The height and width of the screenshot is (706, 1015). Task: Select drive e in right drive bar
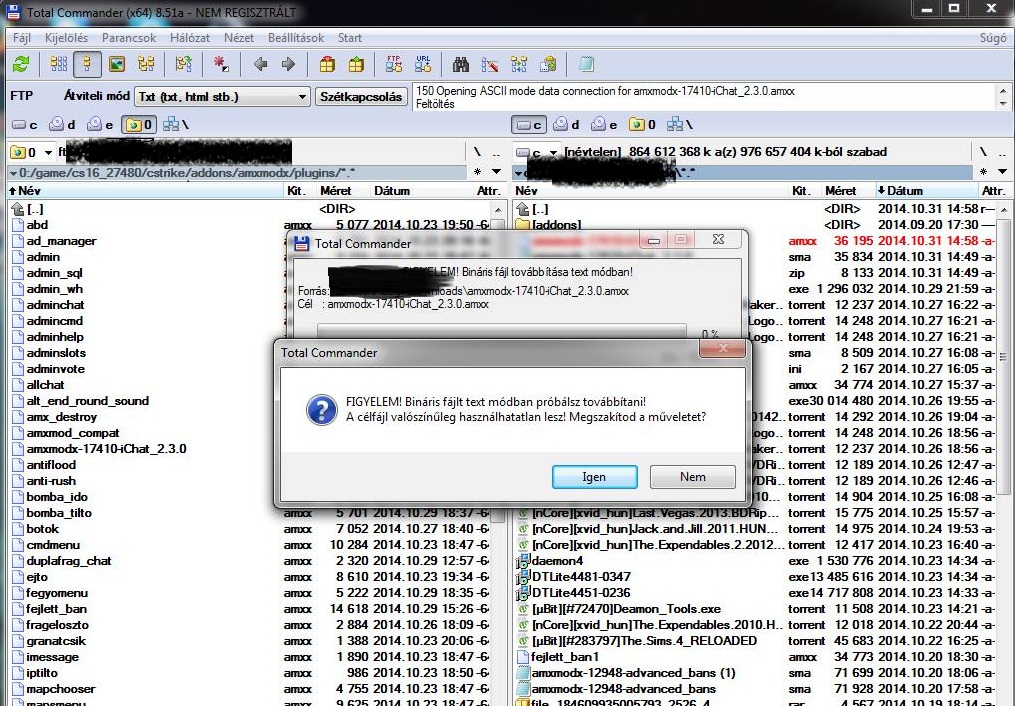605,124
